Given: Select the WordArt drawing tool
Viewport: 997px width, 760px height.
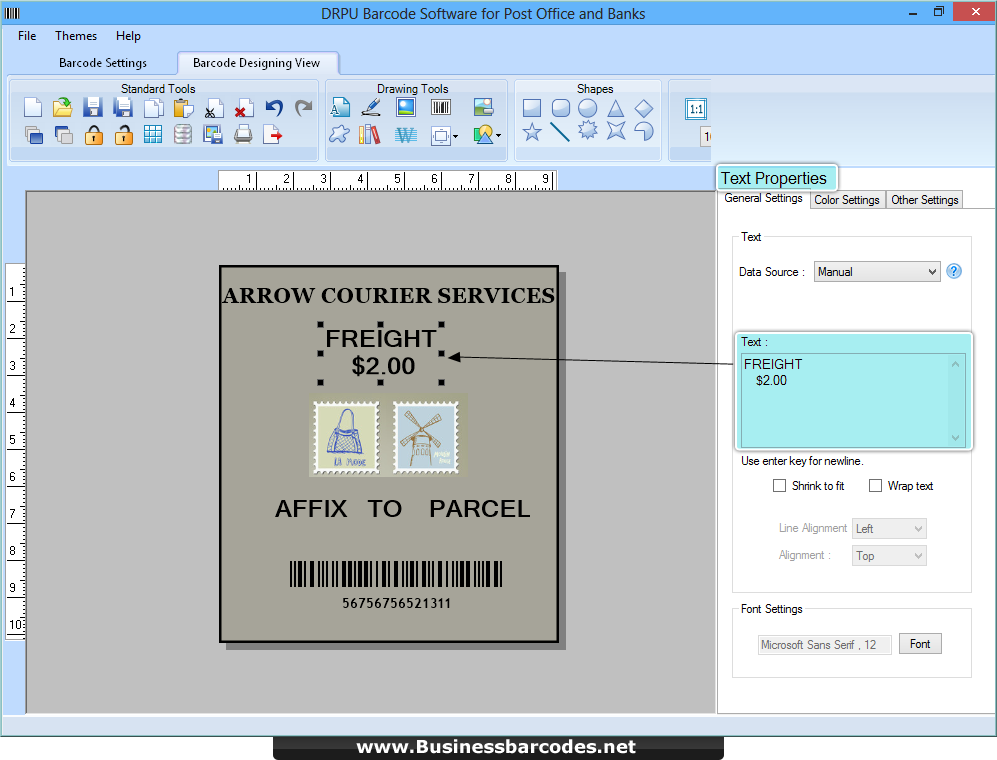Looking at the screenshot, I should pyautogui.click(x=404, y=133).
